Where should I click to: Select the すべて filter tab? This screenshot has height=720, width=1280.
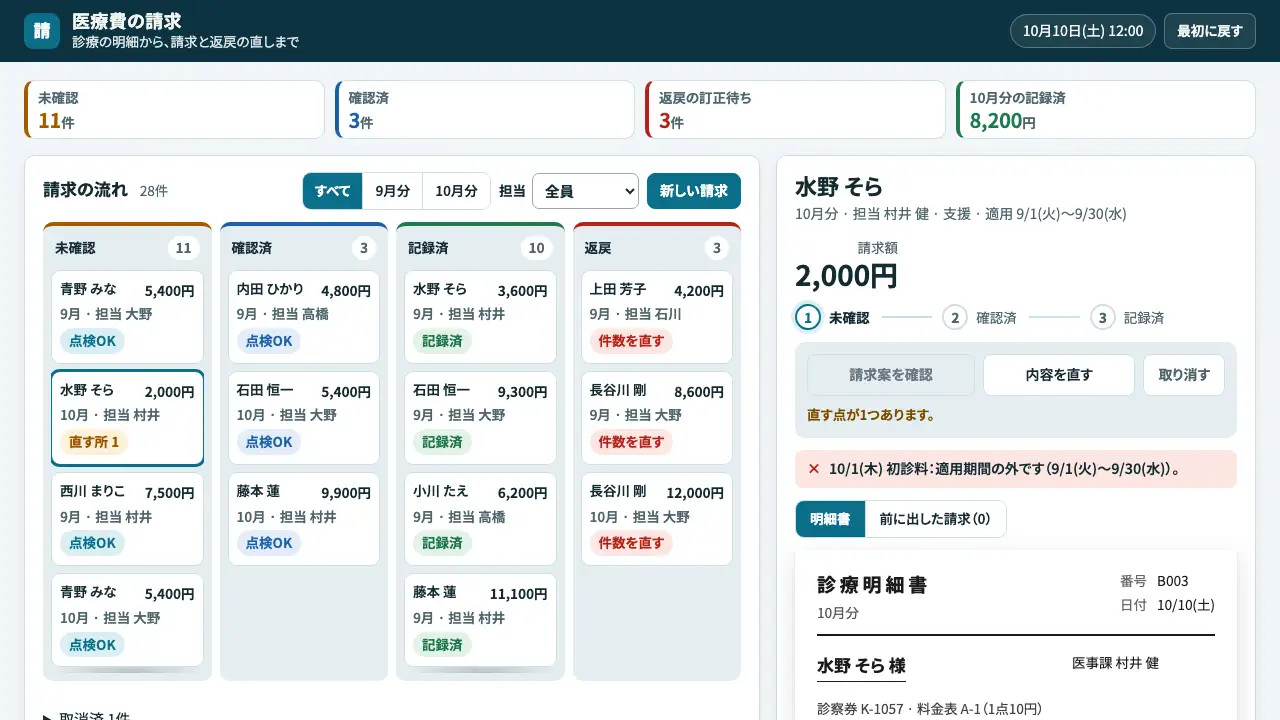click(333, 191)
